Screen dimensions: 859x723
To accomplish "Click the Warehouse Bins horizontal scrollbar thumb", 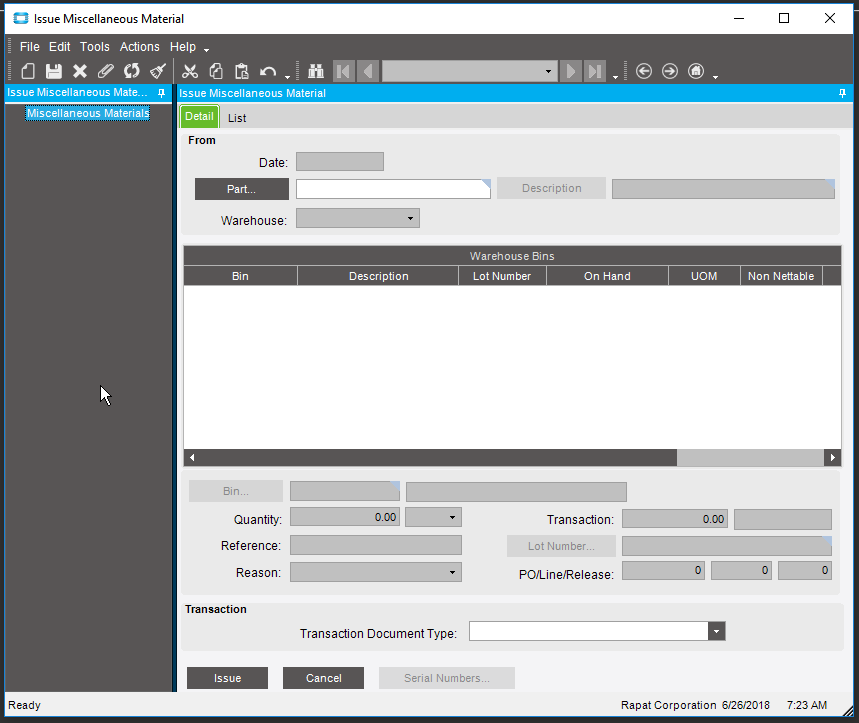I will click(x=749, y=457).
